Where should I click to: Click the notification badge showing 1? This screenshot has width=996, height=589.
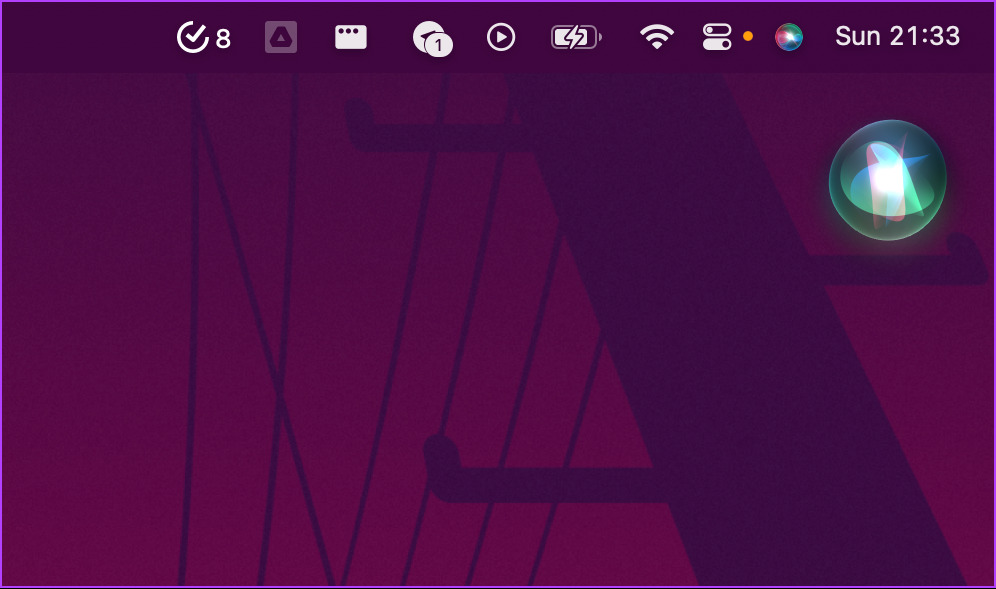tap(438, 46)
